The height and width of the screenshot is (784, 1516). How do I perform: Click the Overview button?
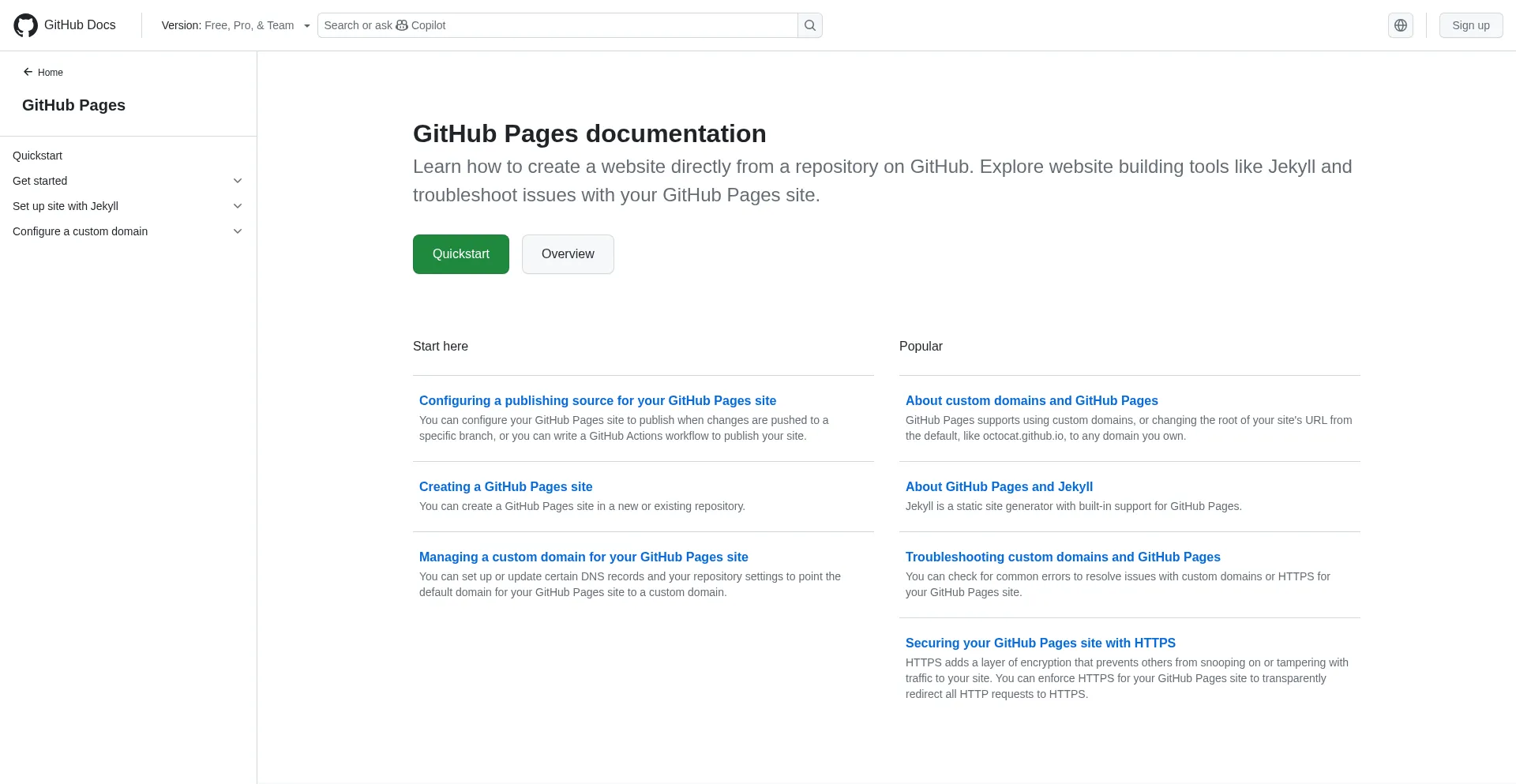(x=568, y=254)
